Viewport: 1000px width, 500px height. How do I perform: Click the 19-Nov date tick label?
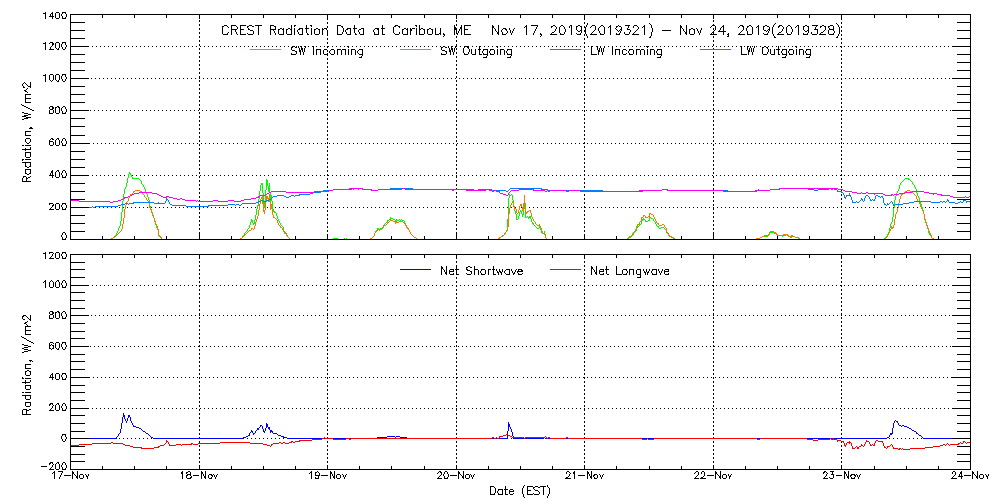pos(328,476)
